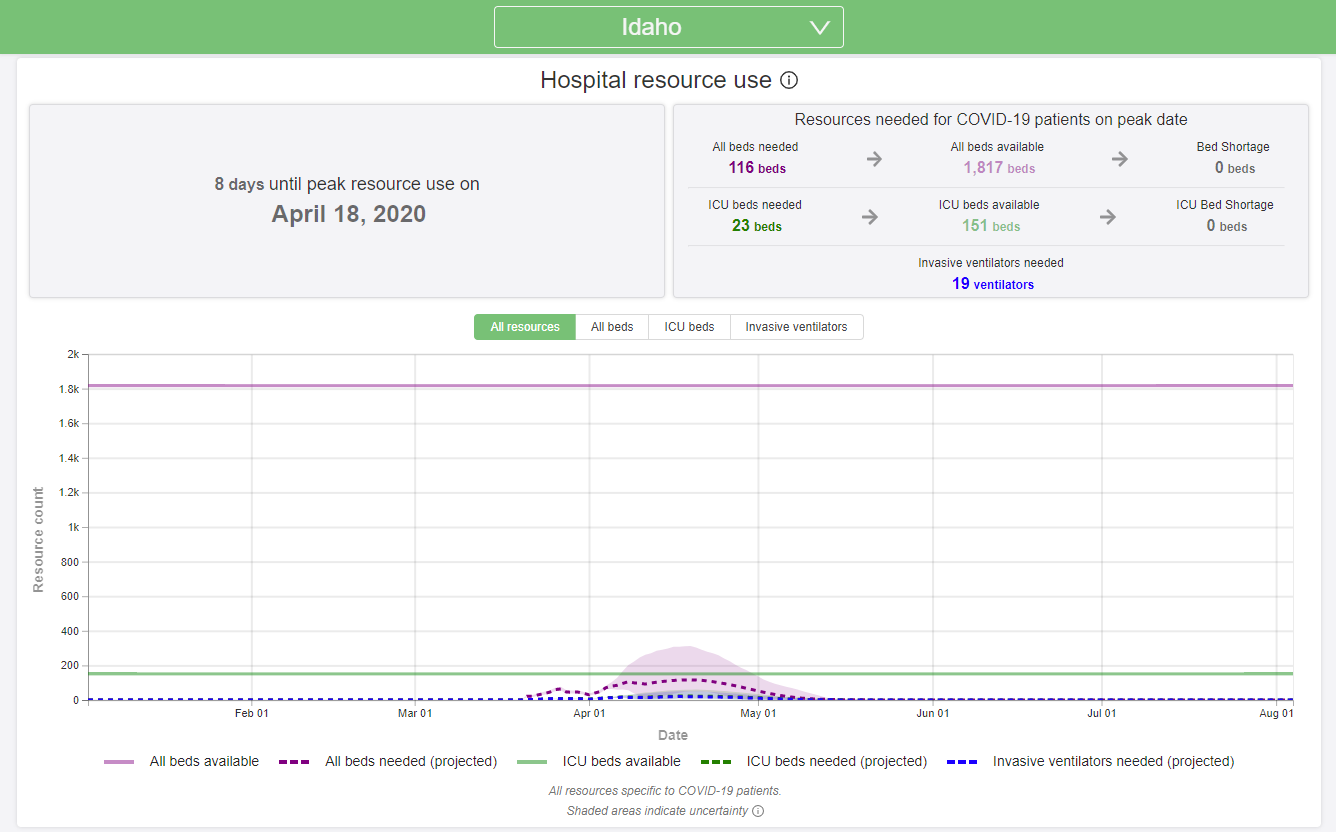Click arrow between All beds needed and available

(x=874, y=159)
